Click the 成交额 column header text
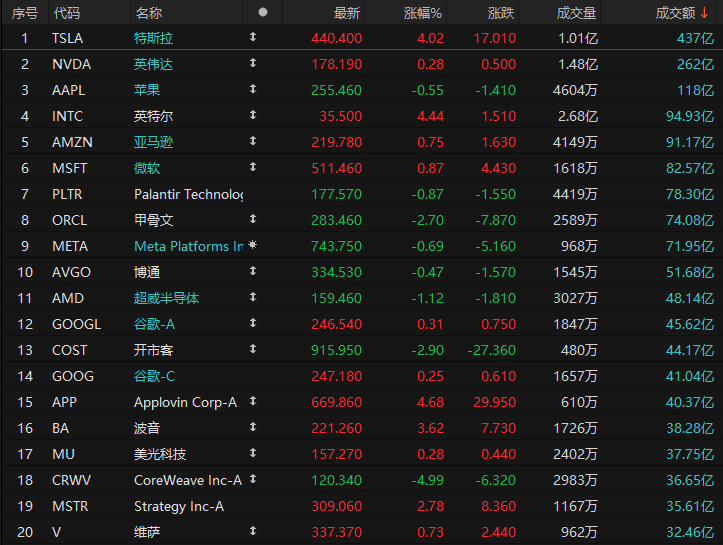Screen dimensions: 723x545 676,13
